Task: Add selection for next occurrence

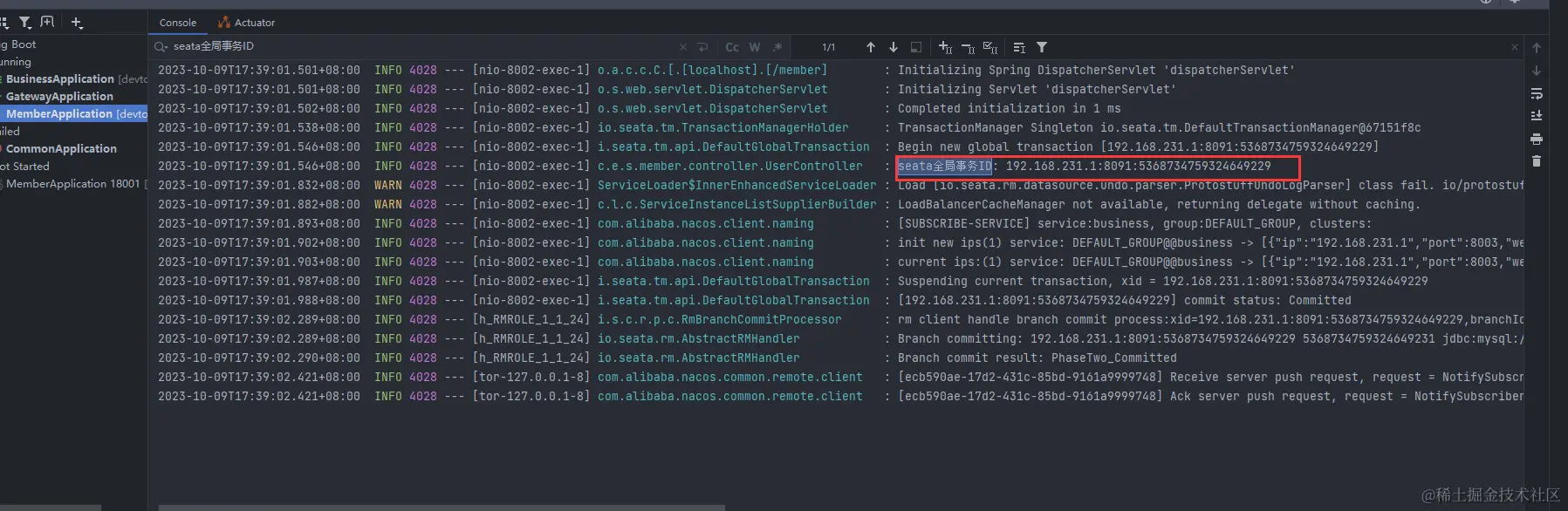Action: point(945,47)
